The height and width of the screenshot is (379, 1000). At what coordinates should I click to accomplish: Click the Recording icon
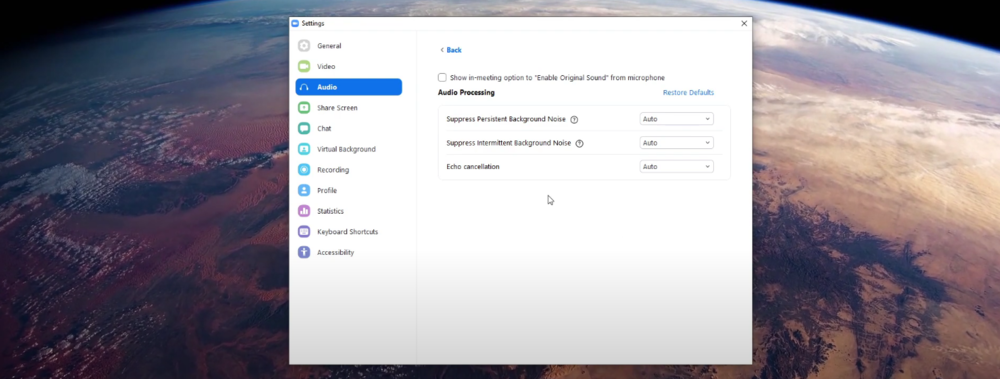(x=304, y=170)
